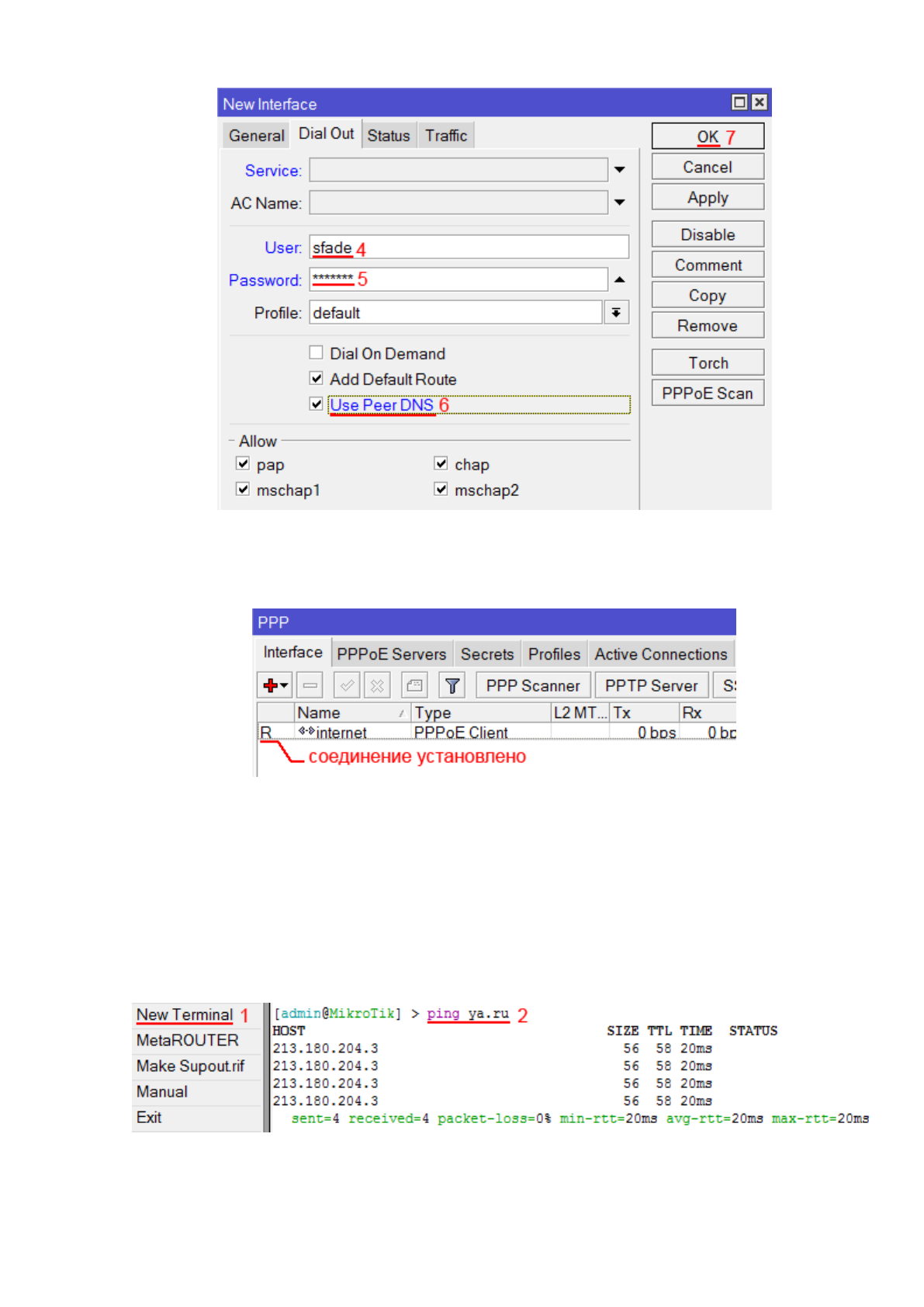This screenshot has width=924, height=1307.
Task: Toggle the mschap1 checkbox
Action: (243, 490)
